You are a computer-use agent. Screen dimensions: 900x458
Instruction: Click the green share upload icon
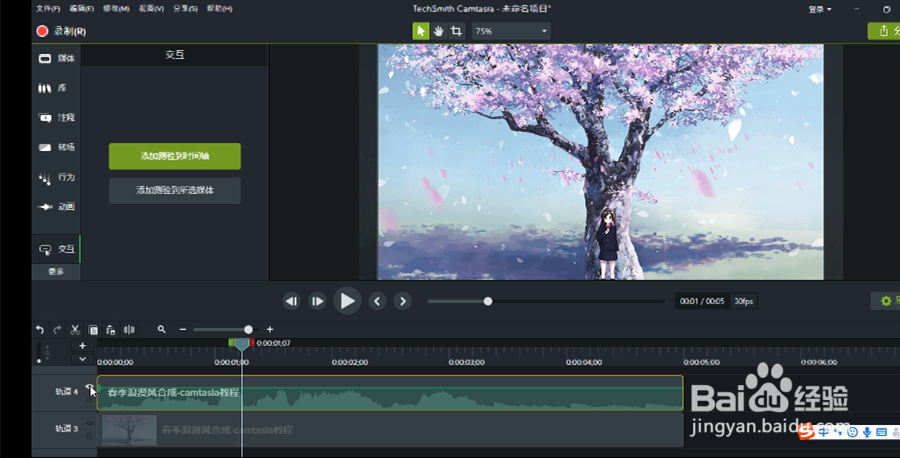(x=884, y=31)
